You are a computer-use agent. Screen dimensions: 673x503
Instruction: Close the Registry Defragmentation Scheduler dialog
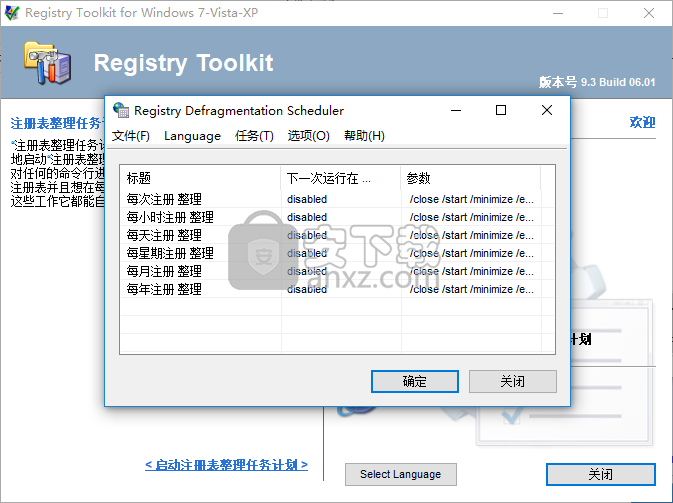tap(547, 110)
